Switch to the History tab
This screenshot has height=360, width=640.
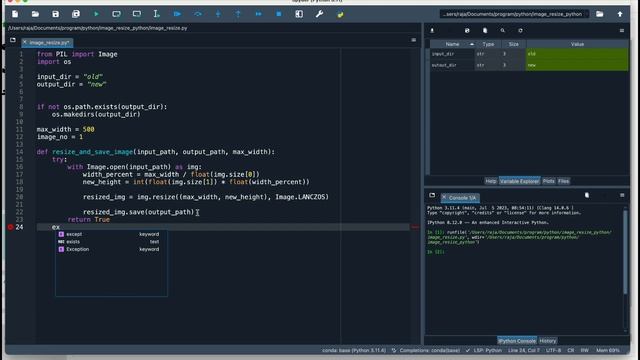(548, 341)
